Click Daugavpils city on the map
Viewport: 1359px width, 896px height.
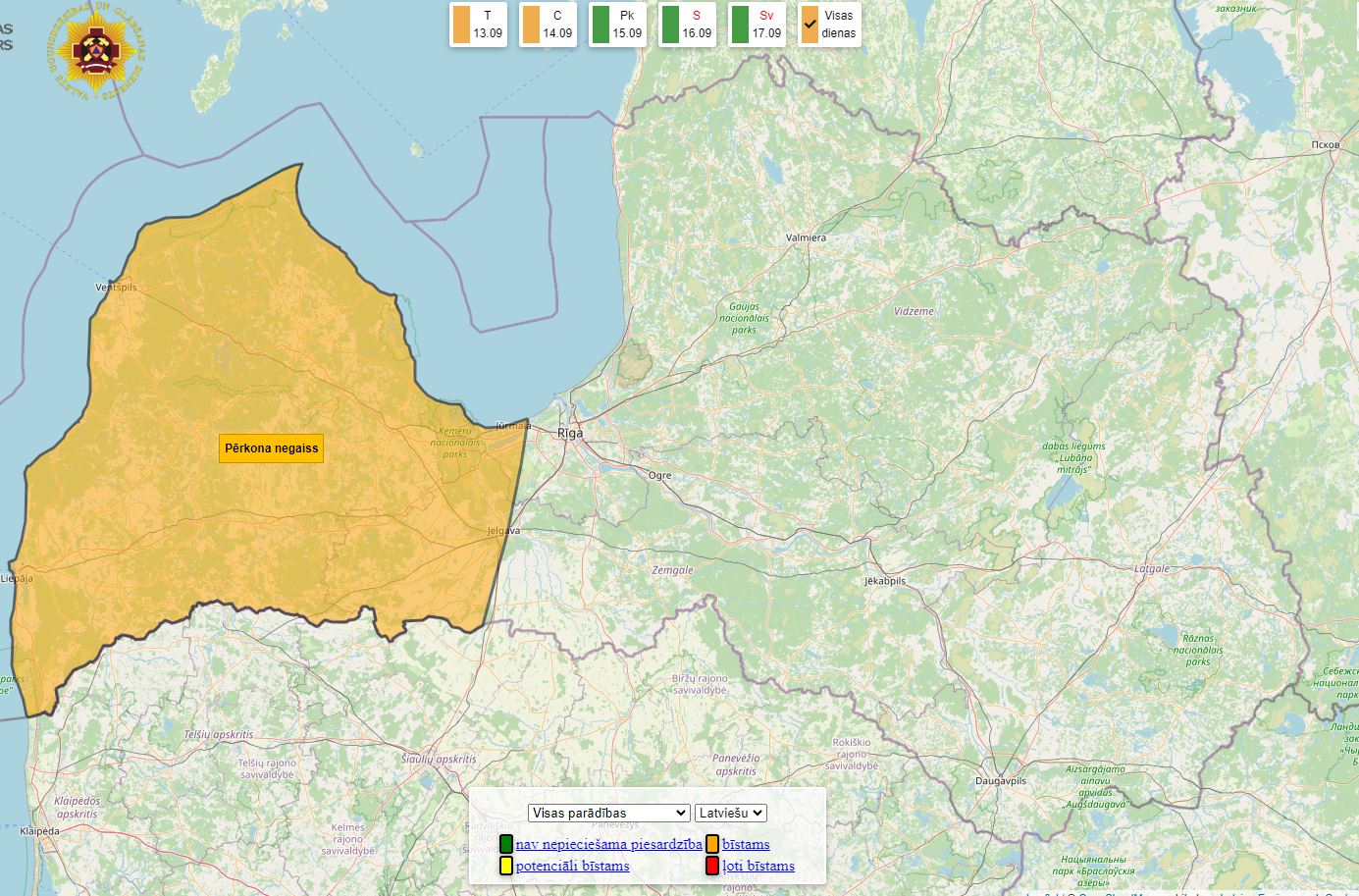coord(1001,781)
